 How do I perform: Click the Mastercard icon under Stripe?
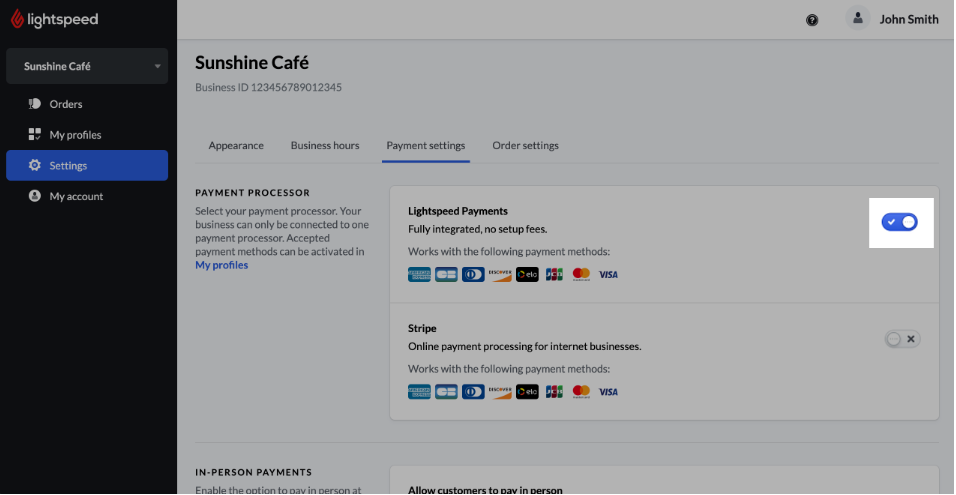[581, 392]
